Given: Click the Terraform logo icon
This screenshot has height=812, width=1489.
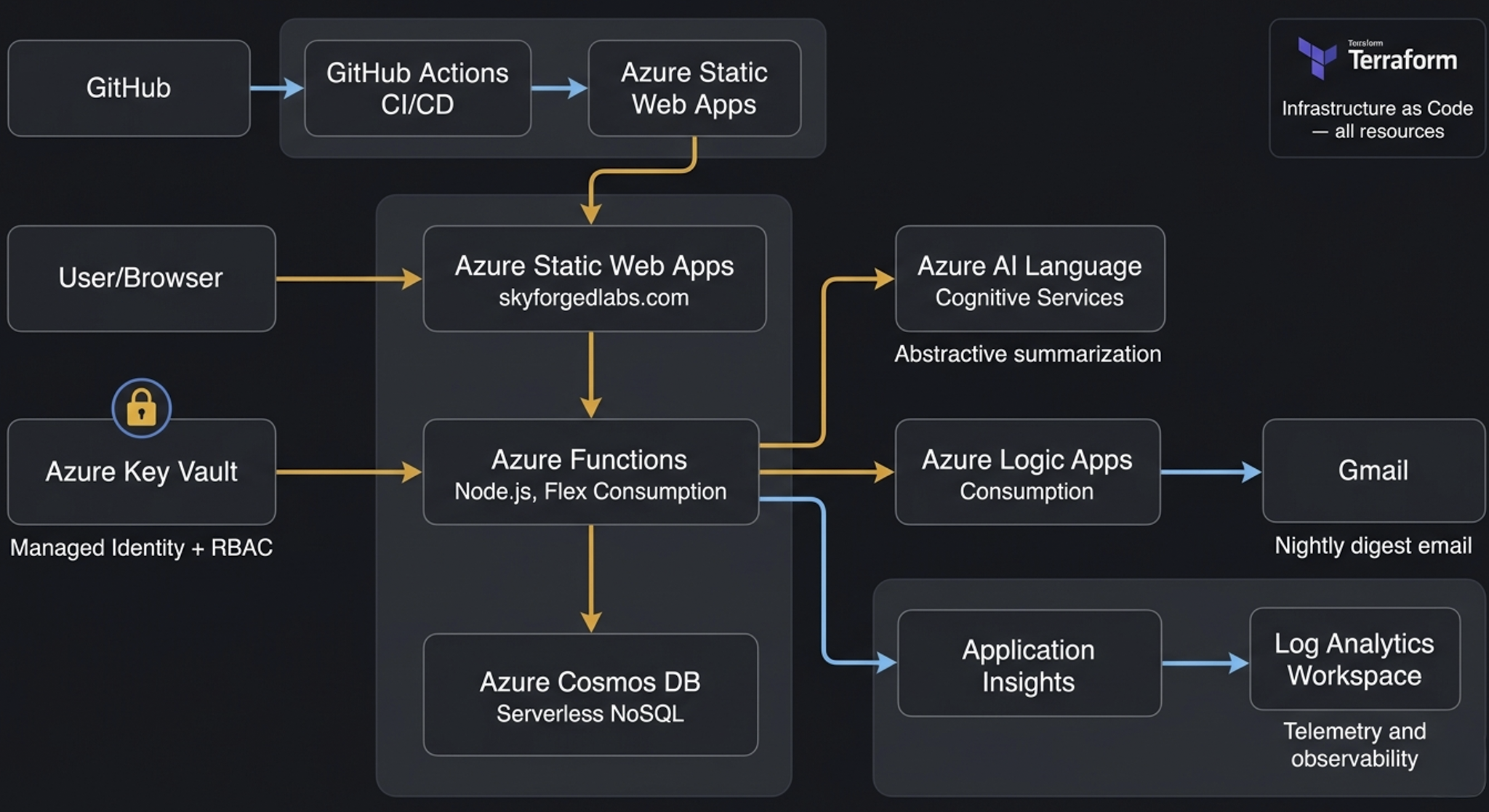Looking at the screenshot, I should [x=1317, y=58].
